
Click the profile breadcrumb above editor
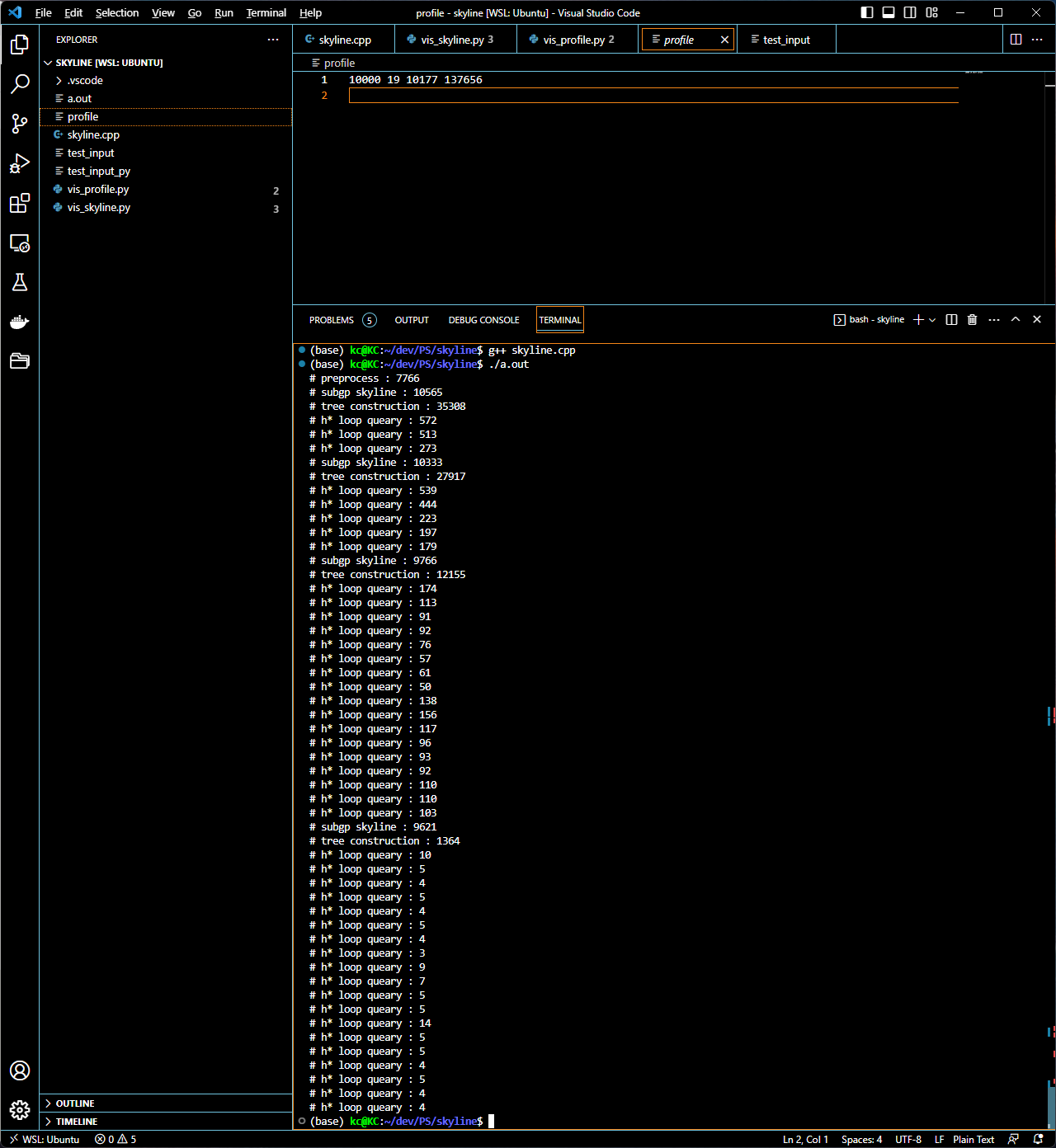pos(333,63)
